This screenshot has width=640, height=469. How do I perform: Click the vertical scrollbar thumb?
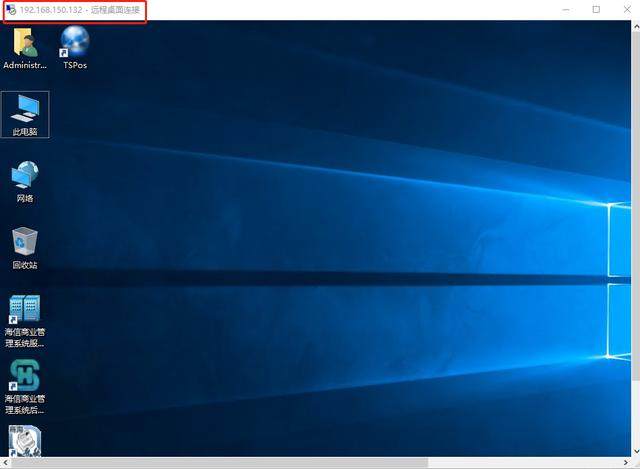636,206
